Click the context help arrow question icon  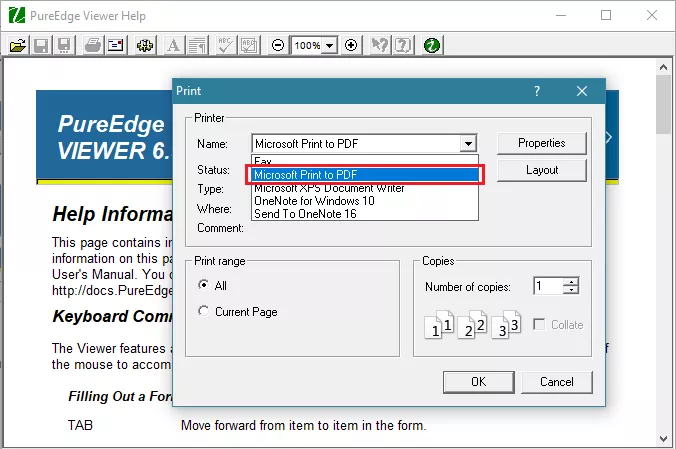click(380, 45)
